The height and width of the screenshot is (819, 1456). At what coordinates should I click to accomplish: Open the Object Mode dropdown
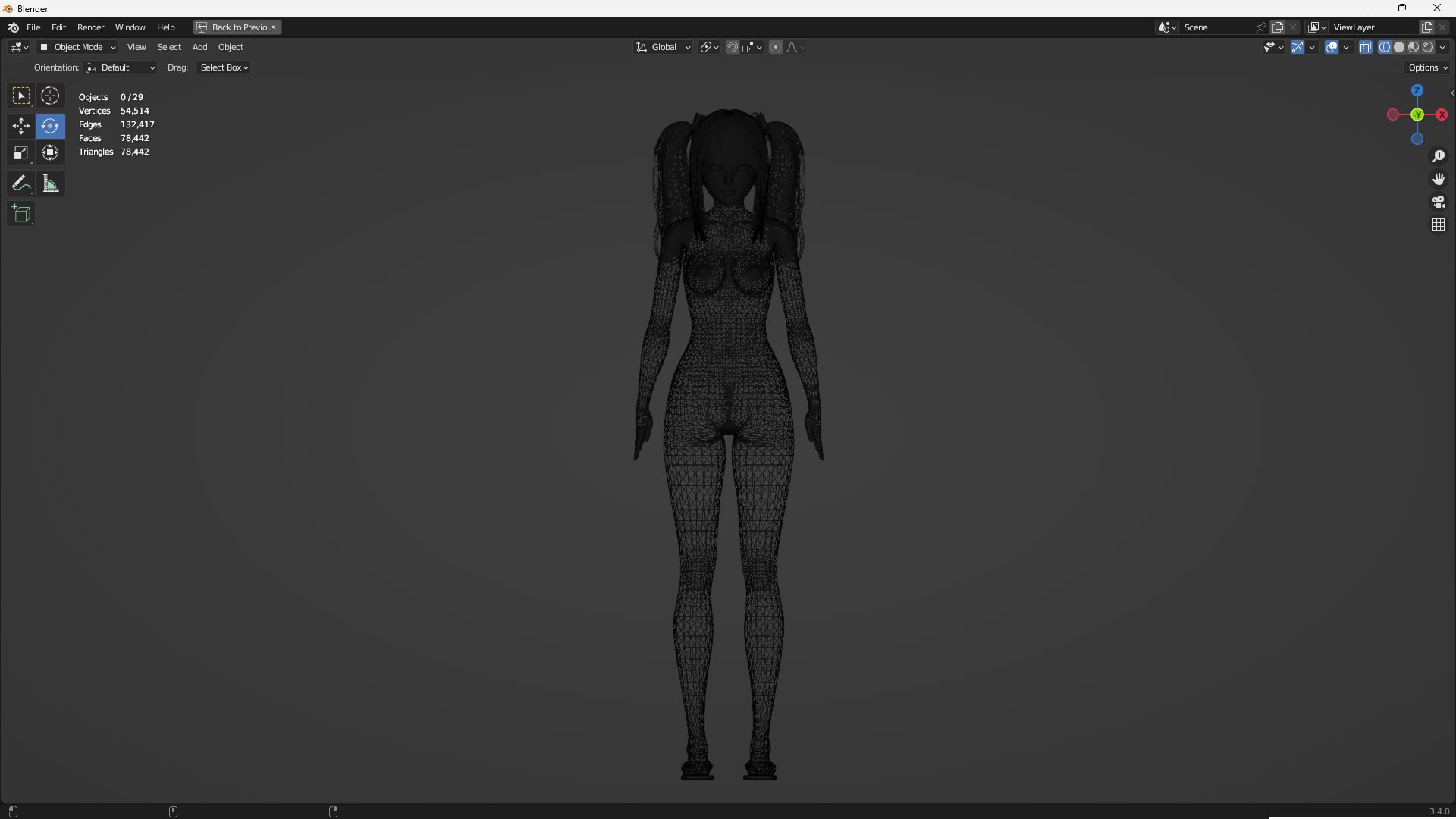[x=77, y=47]
